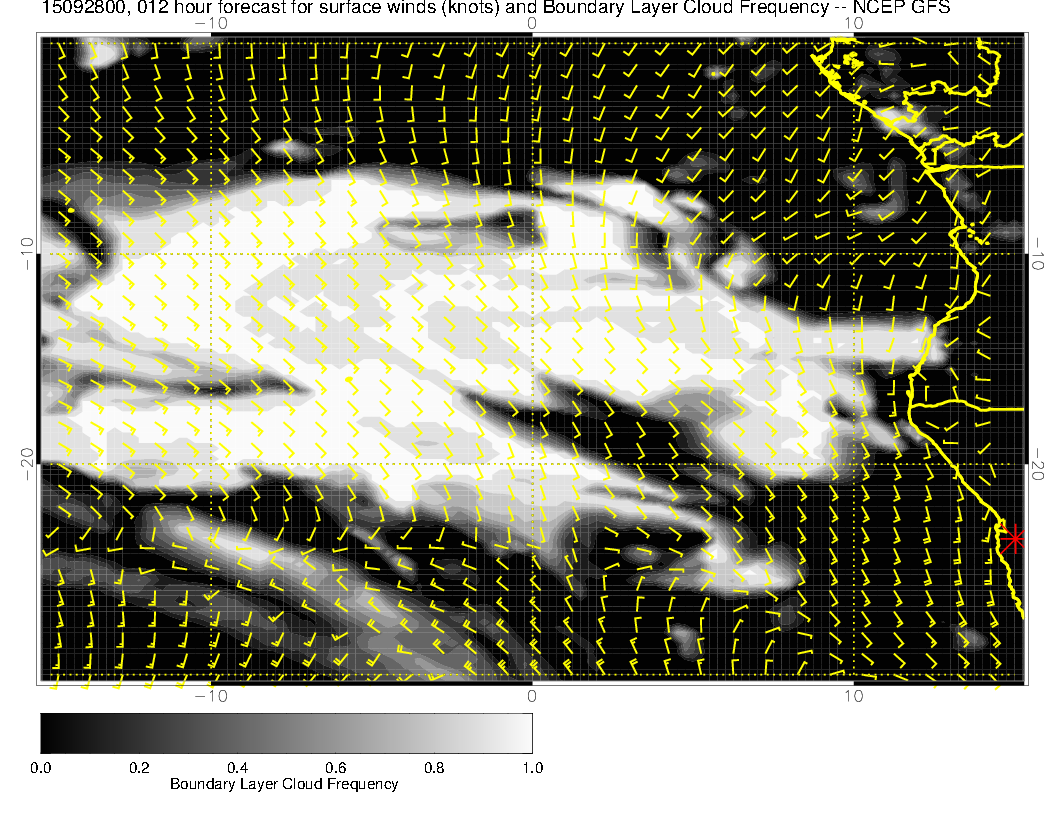This screenshot has height=816, width=1056.
Task: Click the 0.0 colorbar tick label
Action: 41,767
